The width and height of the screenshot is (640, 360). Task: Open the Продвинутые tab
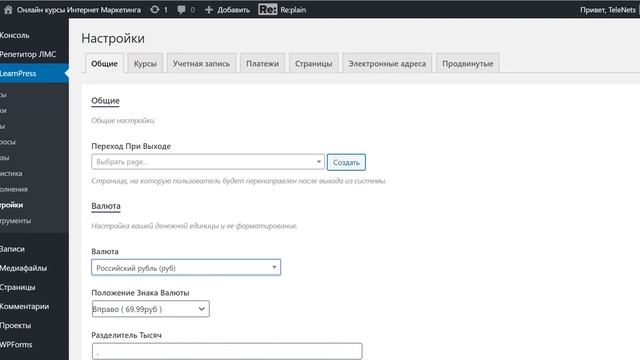468,64
